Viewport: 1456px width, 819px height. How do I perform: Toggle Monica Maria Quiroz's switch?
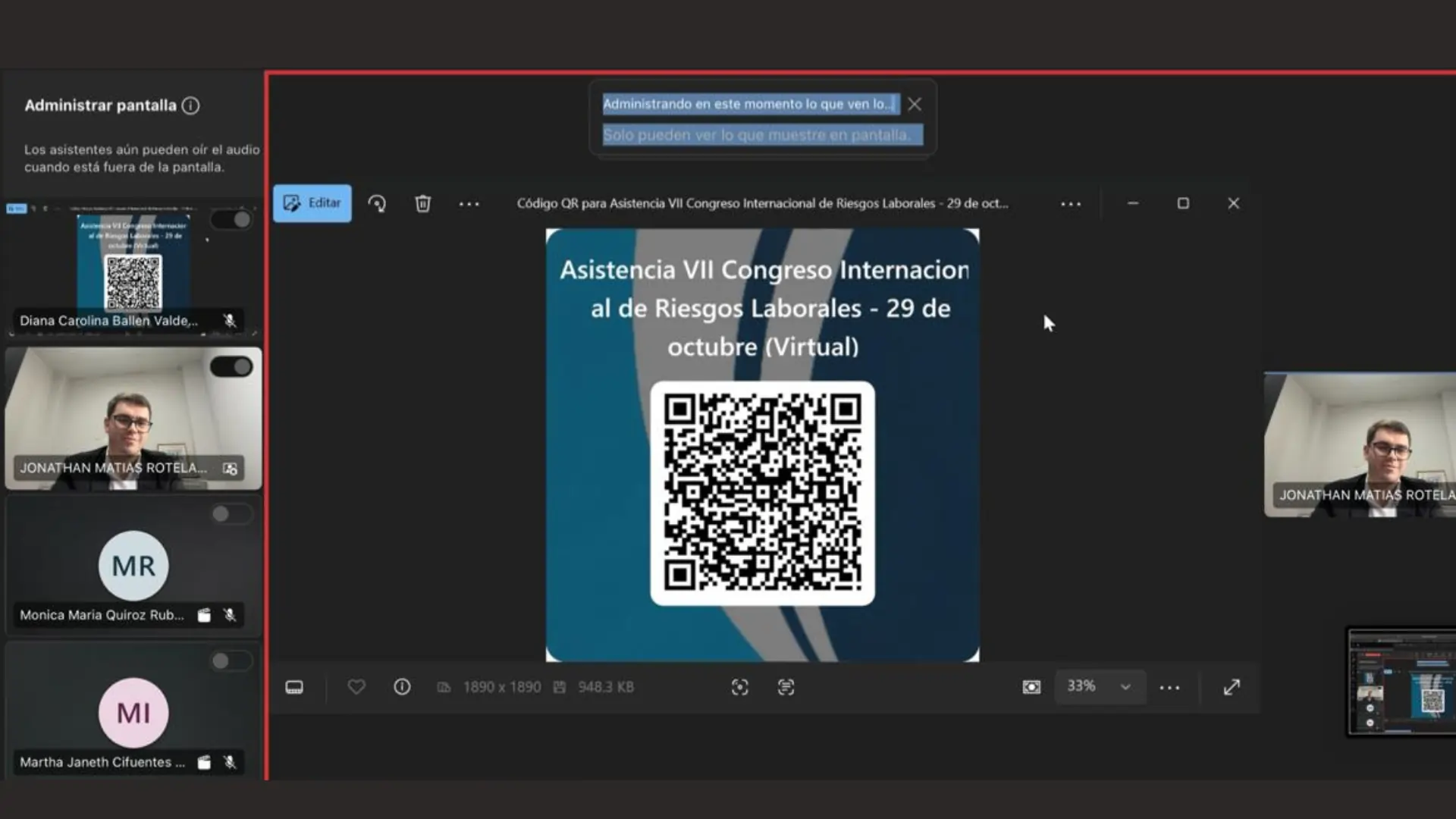231,514
